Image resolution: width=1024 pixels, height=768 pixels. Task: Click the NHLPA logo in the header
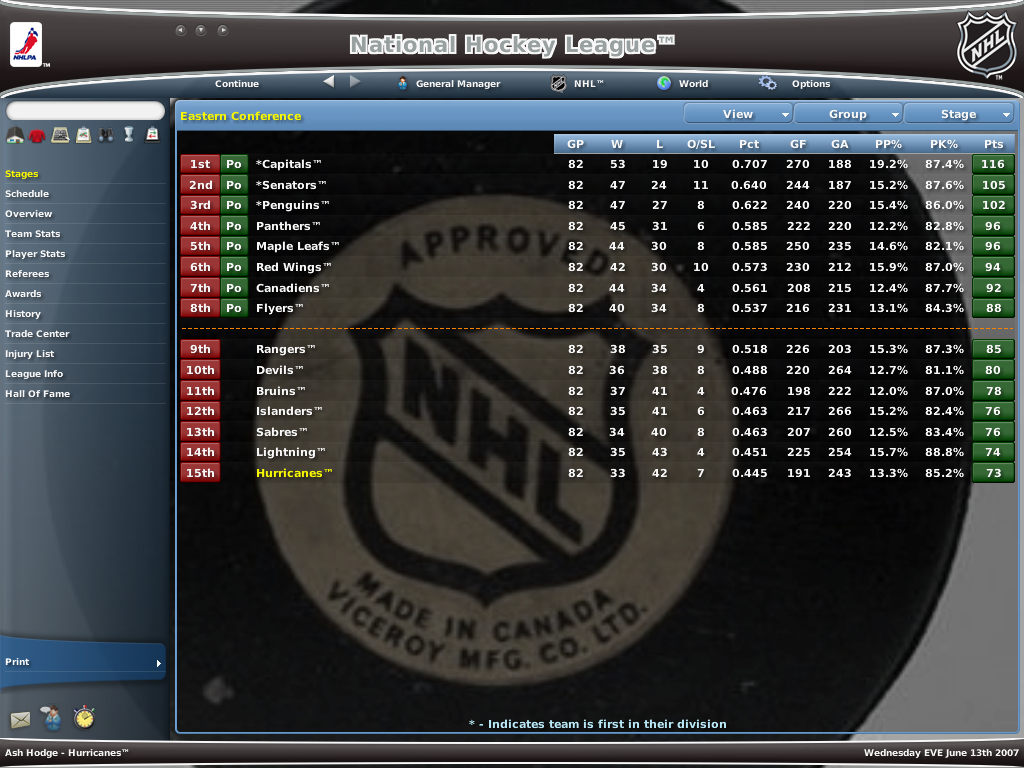tap(26, 44)
